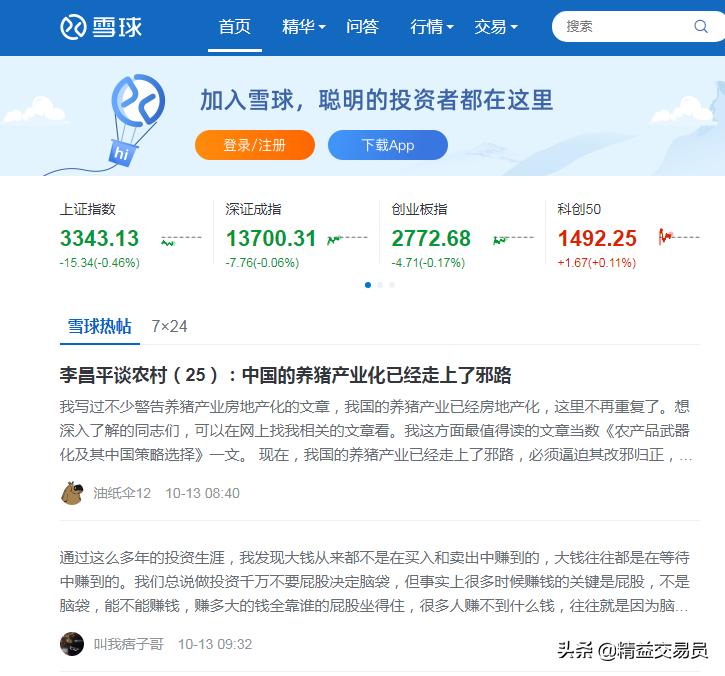Switch to the 雪球热帖 tab
Viewport: 725px width, 676px height.
[100, 326]
